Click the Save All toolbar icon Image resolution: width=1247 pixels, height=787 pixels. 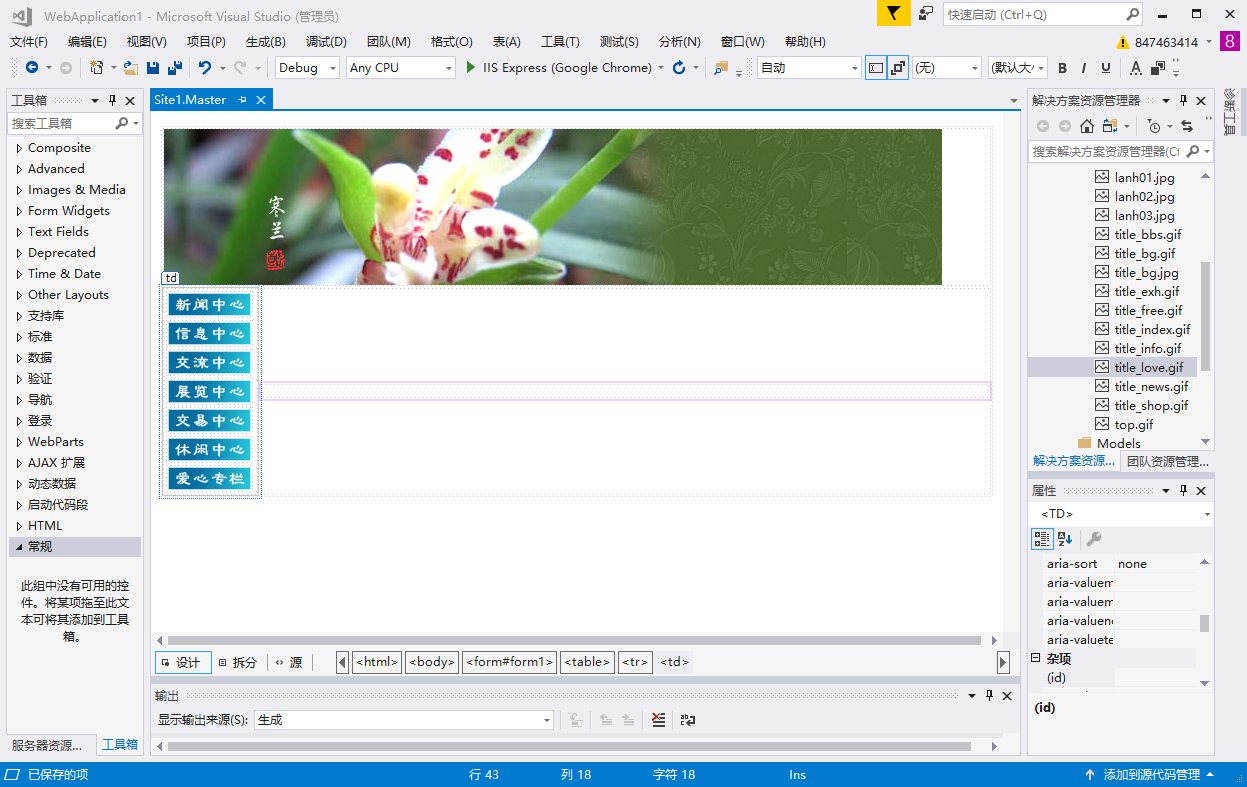tap(175, 68)
